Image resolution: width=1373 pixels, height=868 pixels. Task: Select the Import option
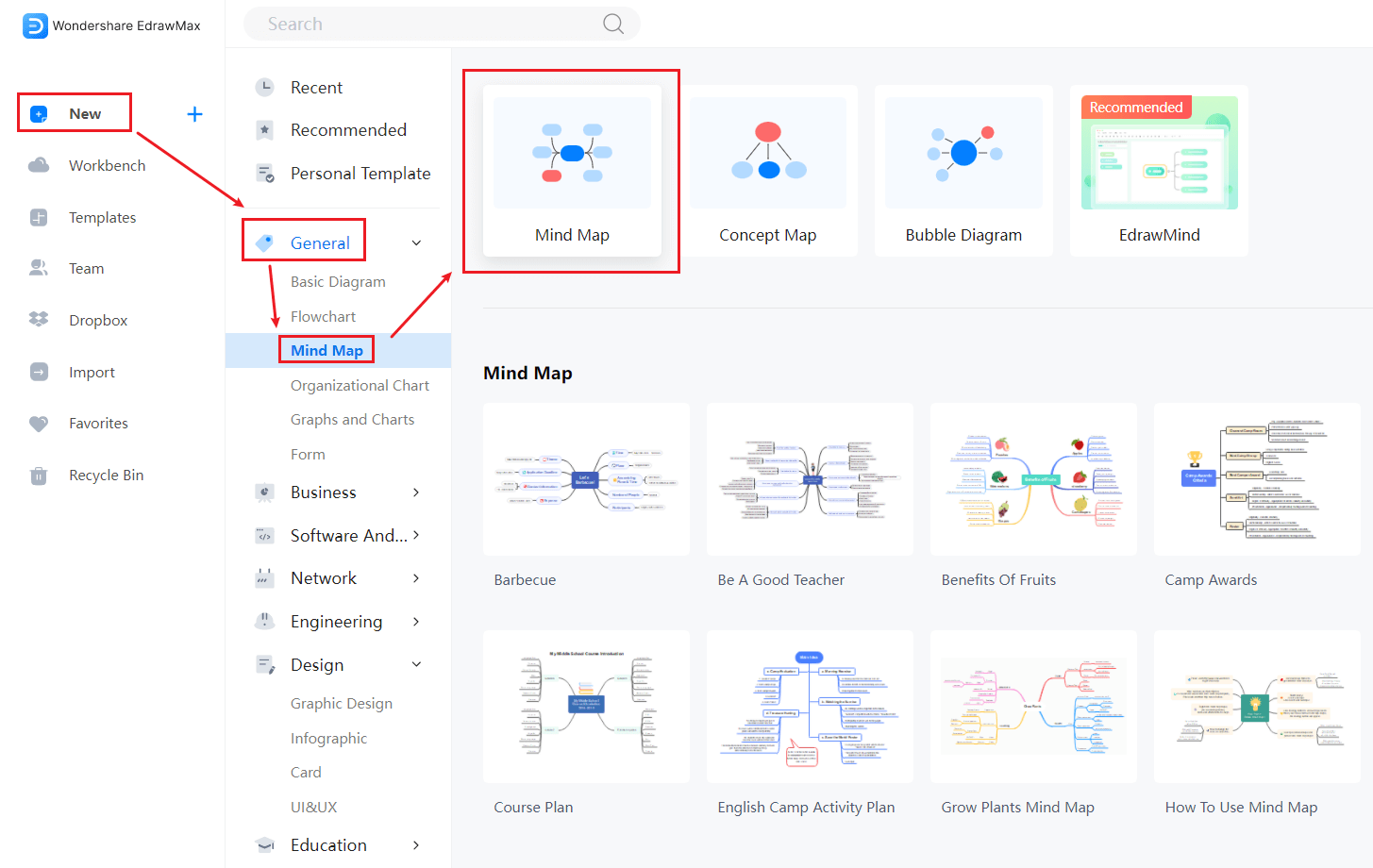(92, 373)
